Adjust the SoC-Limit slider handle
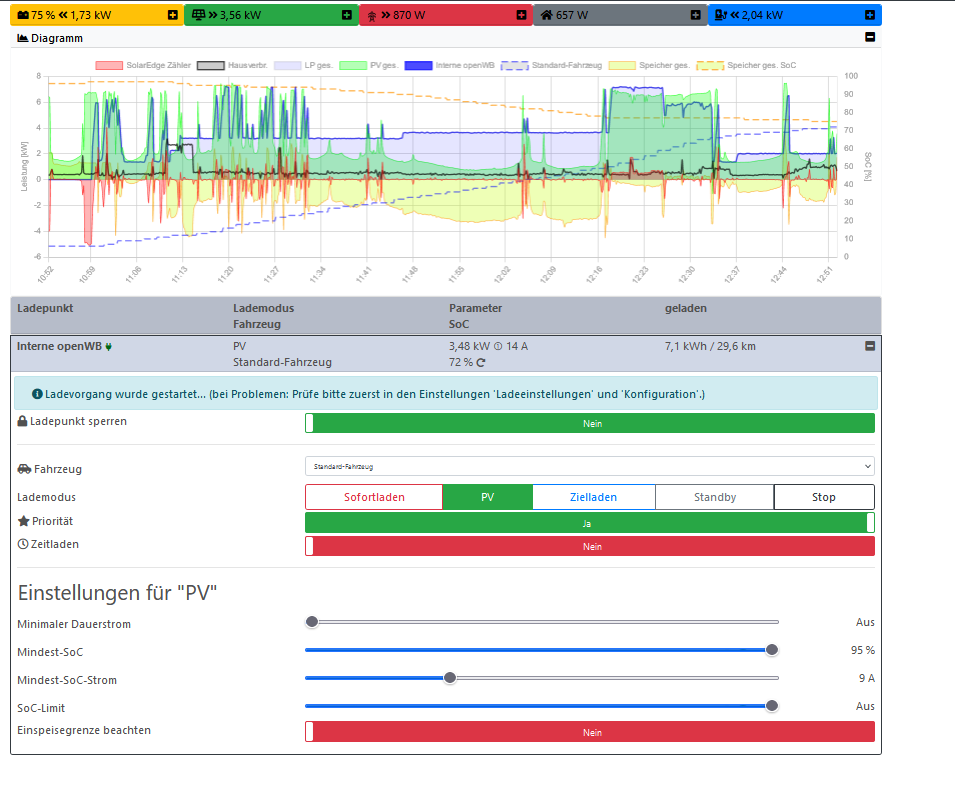 [772, 706]
